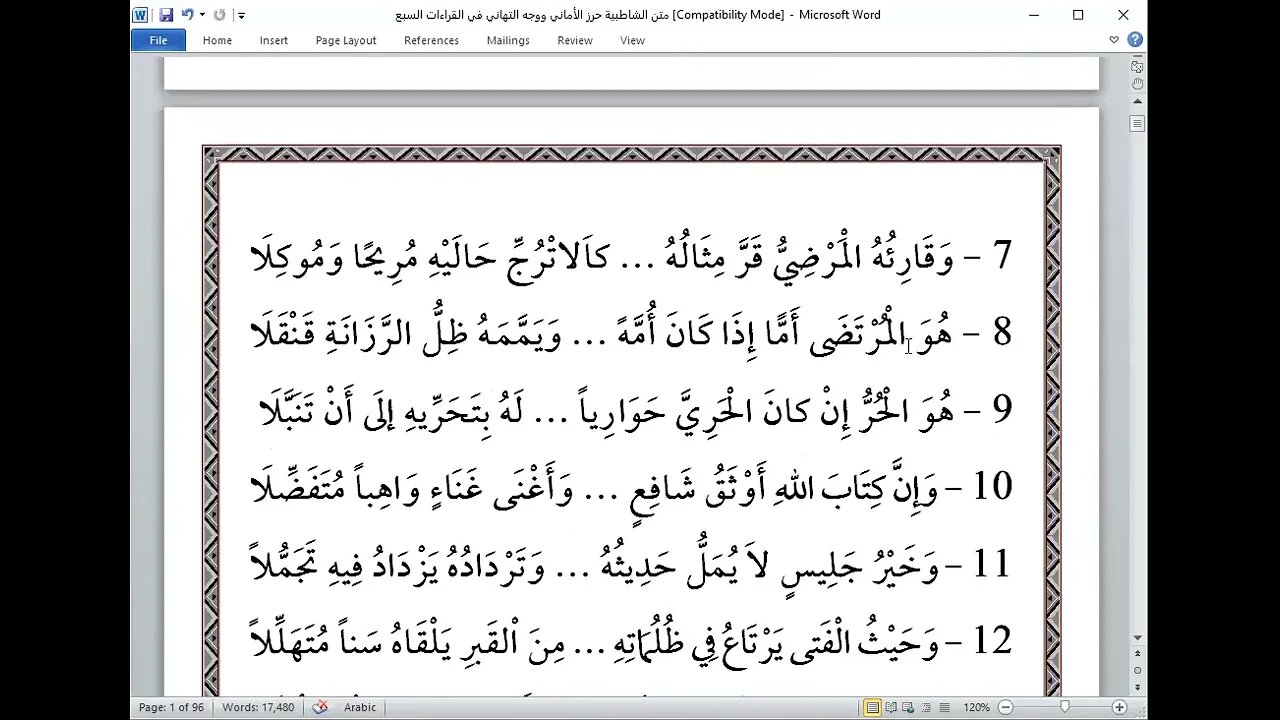Viewport: 1280px width, 720px height.
Task: Click the vertical scrollbar down arrow
Action: tap(1137, 638)
